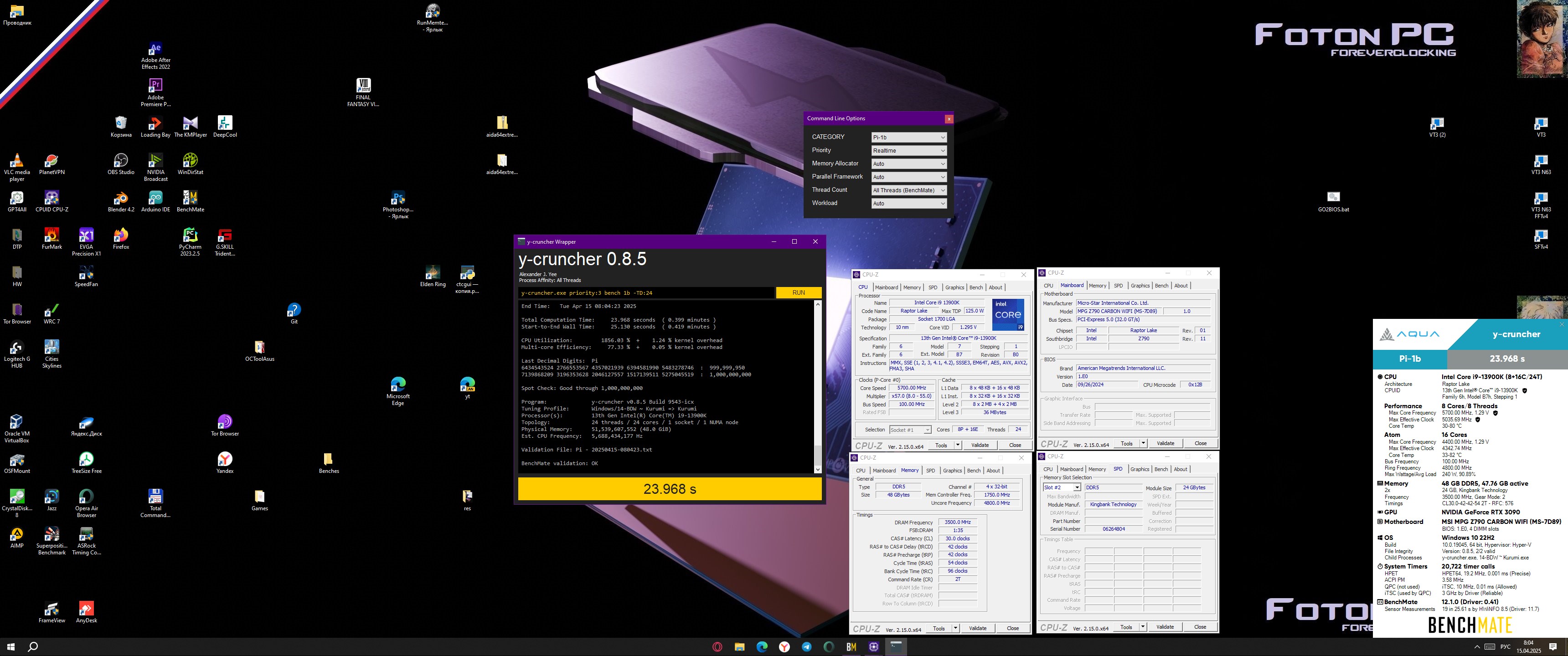1568x656 pixels.
Task: Click the CPU-Z icon in the taskbar
Action: pos(873,646)
